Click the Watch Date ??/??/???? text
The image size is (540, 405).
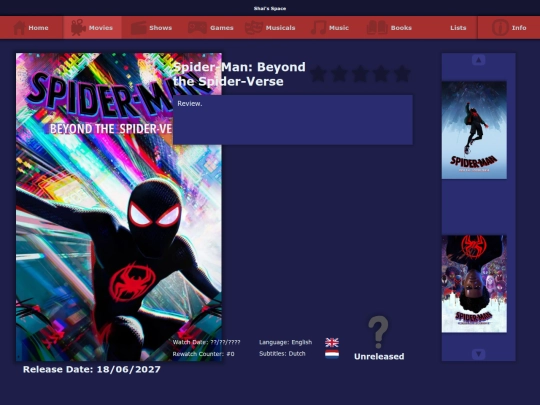click(206, 342)
